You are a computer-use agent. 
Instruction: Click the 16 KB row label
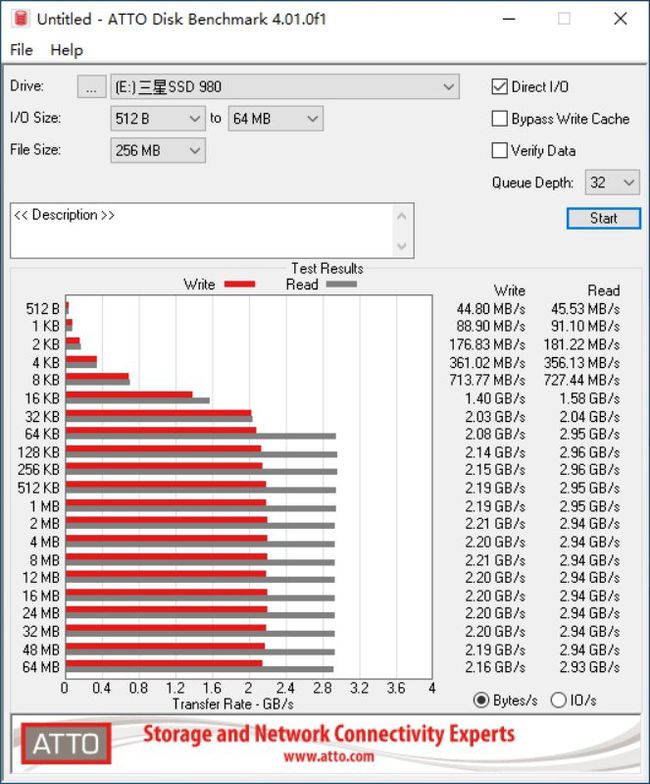coord(42,398)
